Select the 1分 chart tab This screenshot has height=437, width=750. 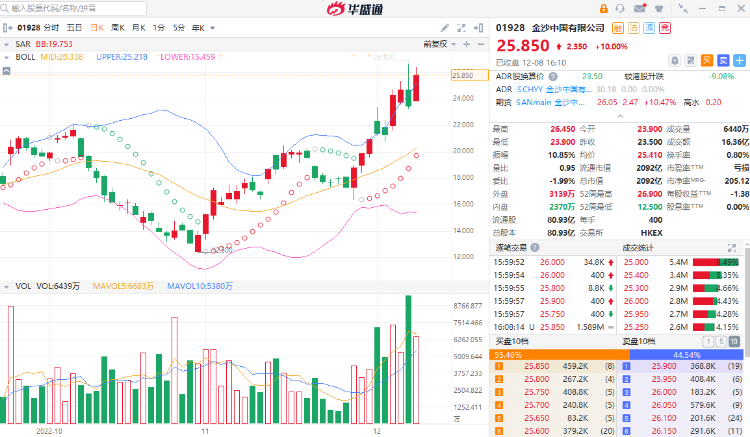(x=159, y=28)
